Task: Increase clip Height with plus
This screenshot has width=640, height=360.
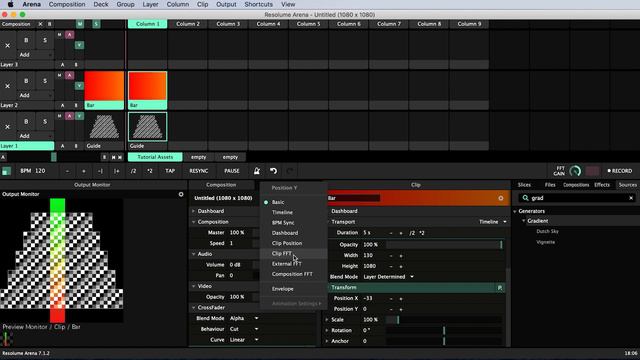Action: click(x=401, y=266)
